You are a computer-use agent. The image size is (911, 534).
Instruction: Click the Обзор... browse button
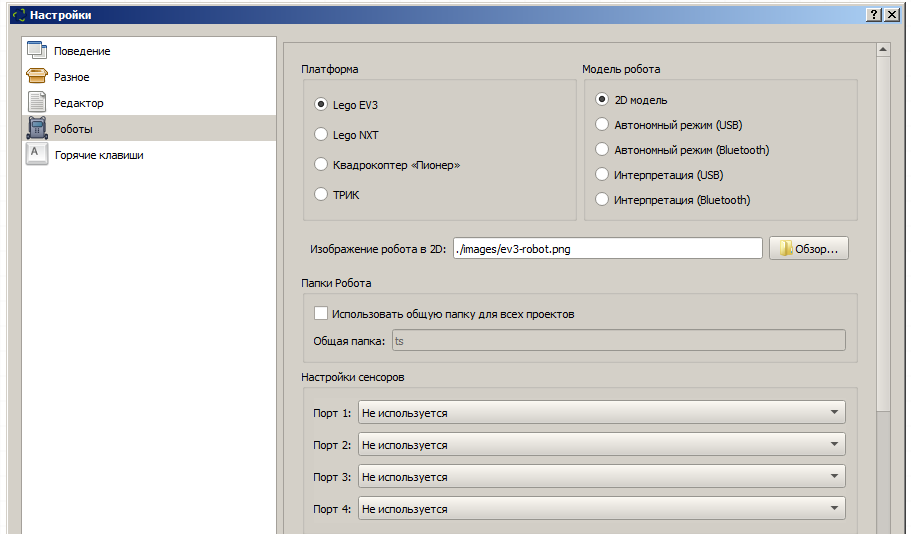point(809,248)
